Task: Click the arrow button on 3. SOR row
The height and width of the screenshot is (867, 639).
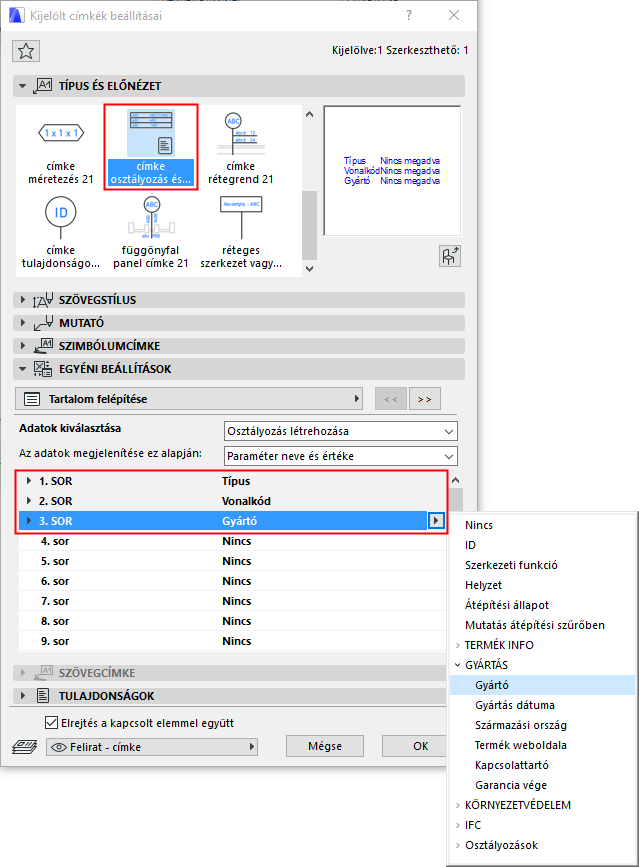Action: [436, 521]
